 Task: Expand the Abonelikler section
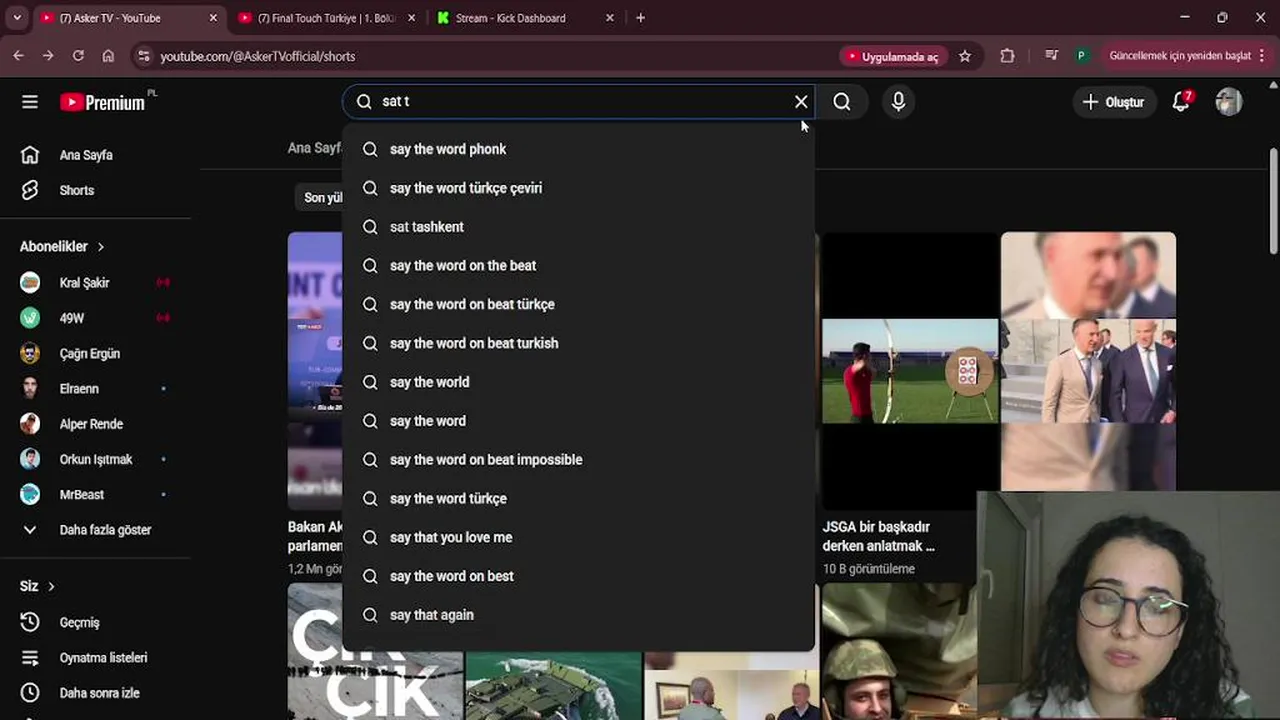[x=62, y=246]
